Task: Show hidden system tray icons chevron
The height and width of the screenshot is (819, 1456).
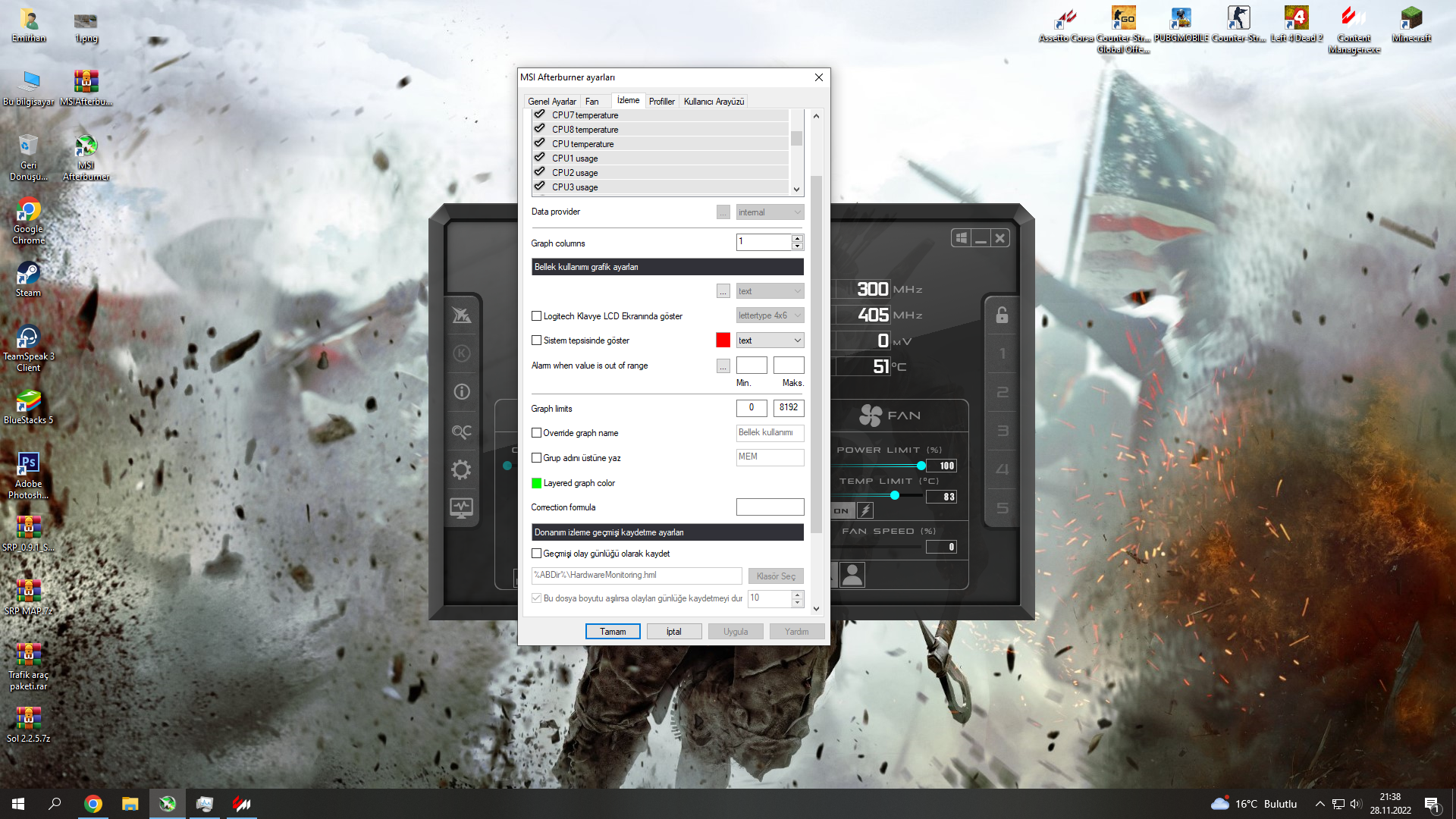Action: 1319,804
